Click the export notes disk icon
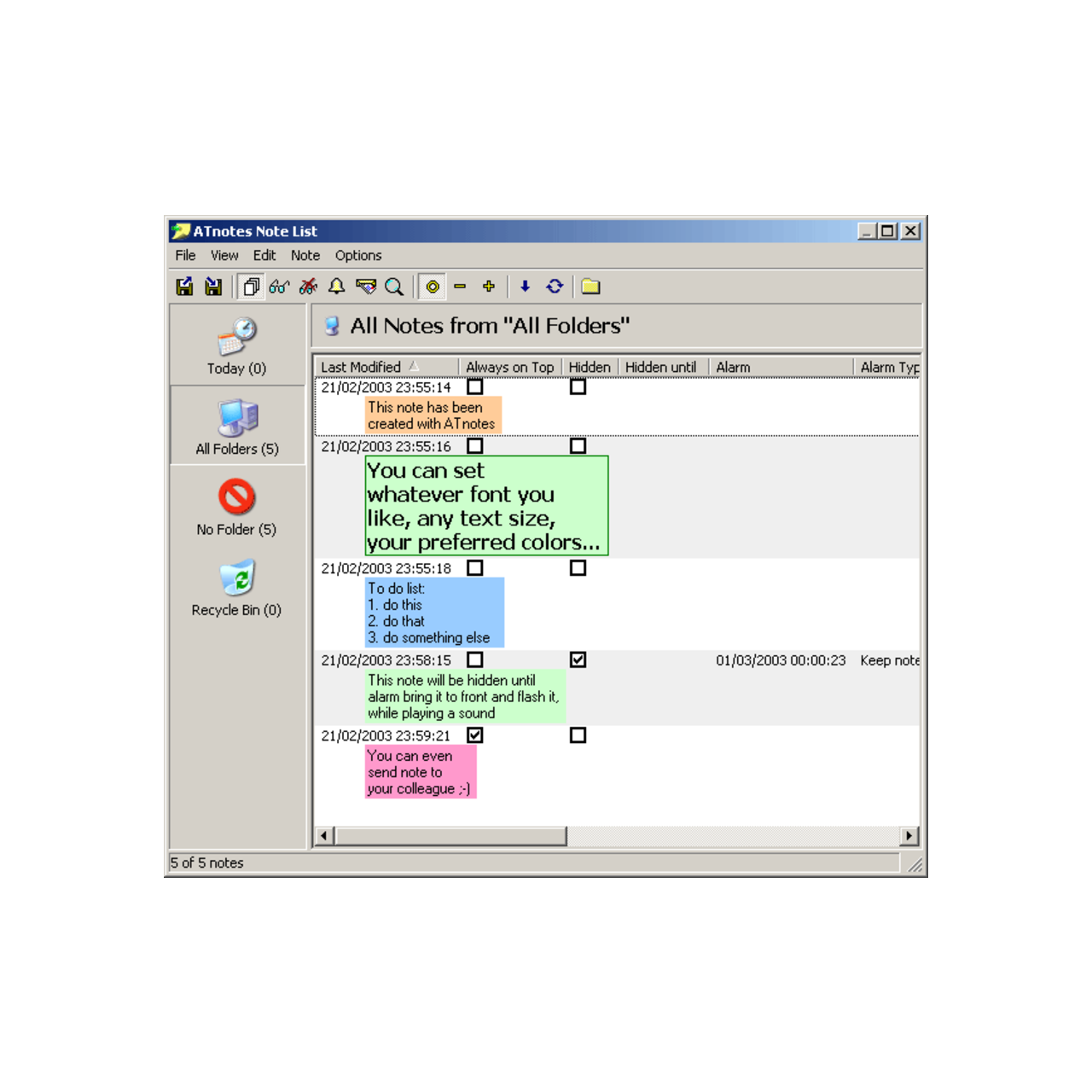The image size is (1092, 1092). pyautogui.click(x=184, y=287)
